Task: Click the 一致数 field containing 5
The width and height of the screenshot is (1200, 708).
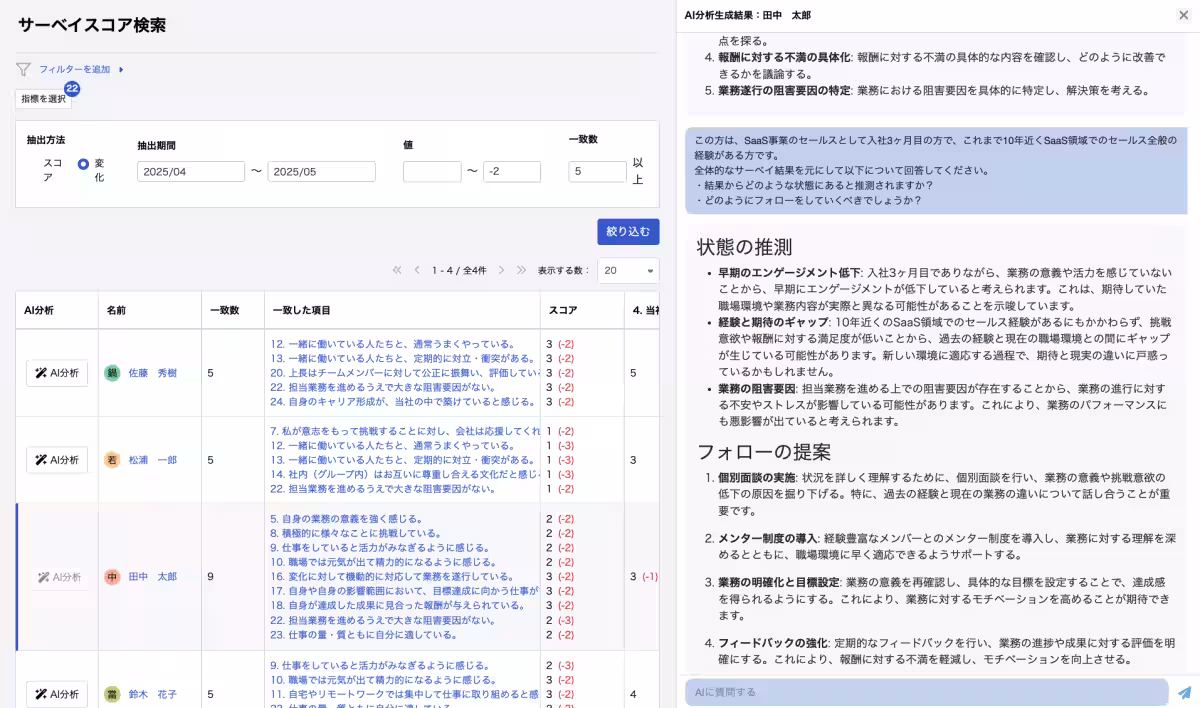Action: [x=597, y=171]
